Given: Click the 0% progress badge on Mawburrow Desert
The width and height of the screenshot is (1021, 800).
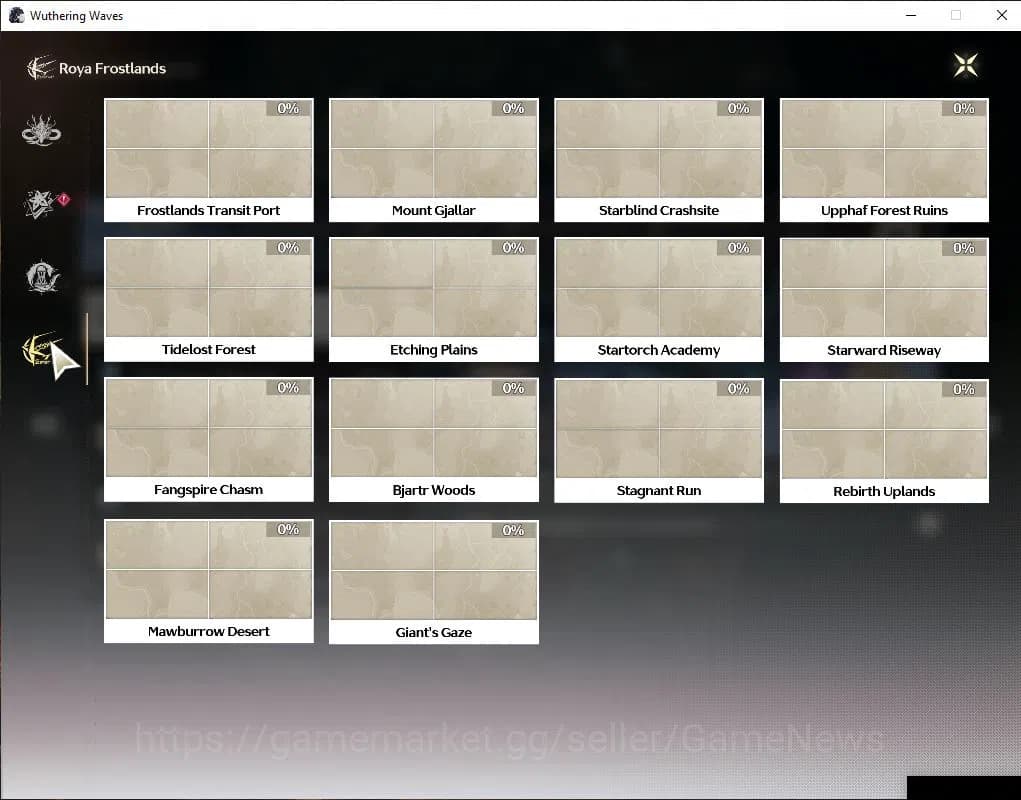Looking at the screenshot, I should [288, 529].
